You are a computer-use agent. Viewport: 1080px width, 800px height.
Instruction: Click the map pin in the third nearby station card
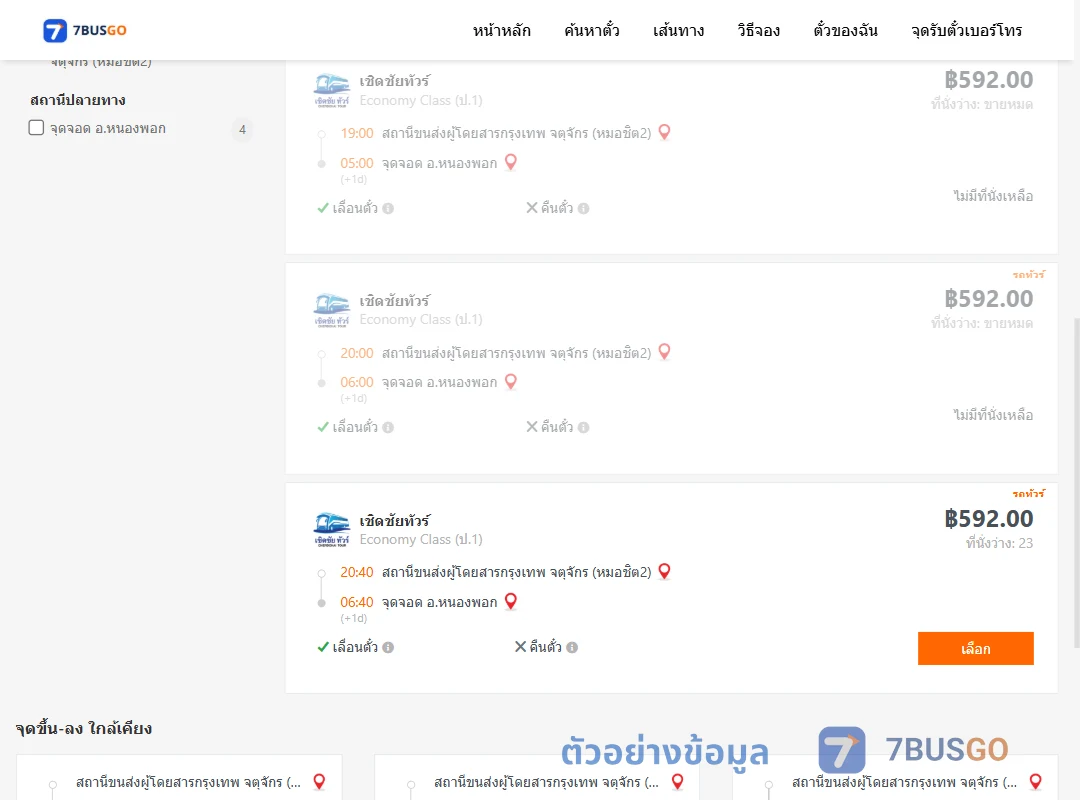(1035, 781)
